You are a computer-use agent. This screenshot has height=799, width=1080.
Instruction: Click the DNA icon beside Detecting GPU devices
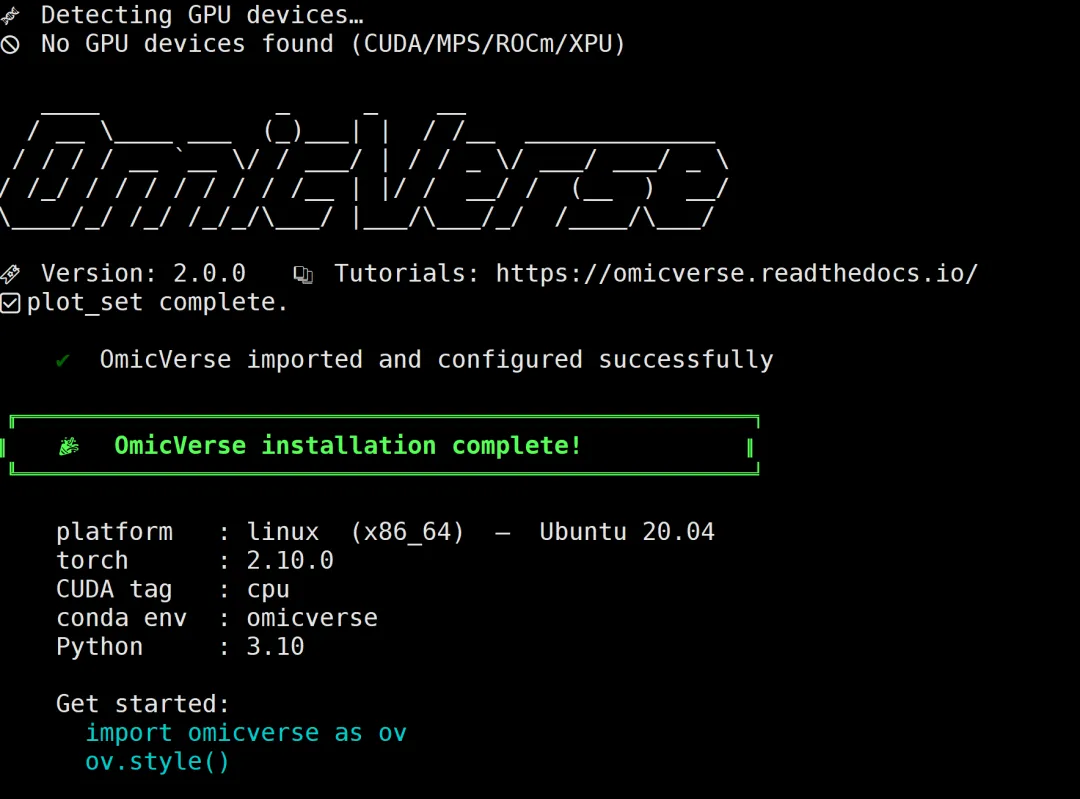[x=9, y=15]
